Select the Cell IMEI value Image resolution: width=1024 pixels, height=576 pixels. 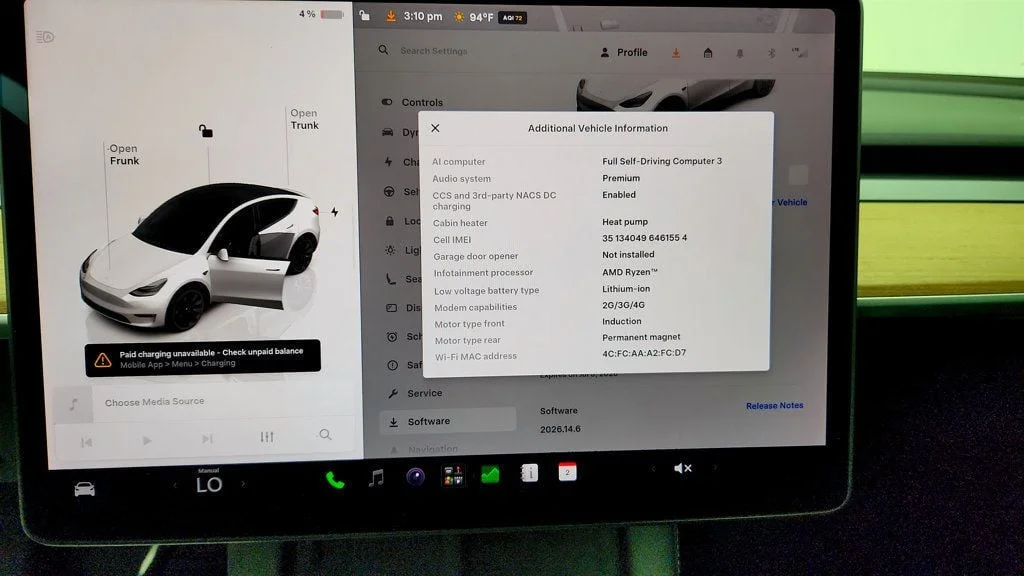click(645, 238)
